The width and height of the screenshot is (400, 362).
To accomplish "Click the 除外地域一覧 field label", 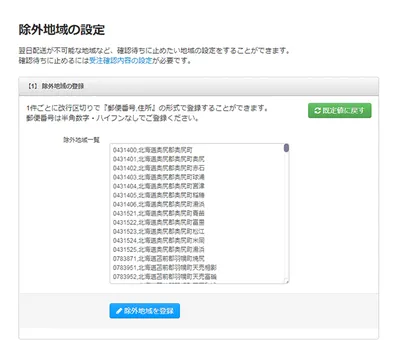I will [x=81, y=140].
